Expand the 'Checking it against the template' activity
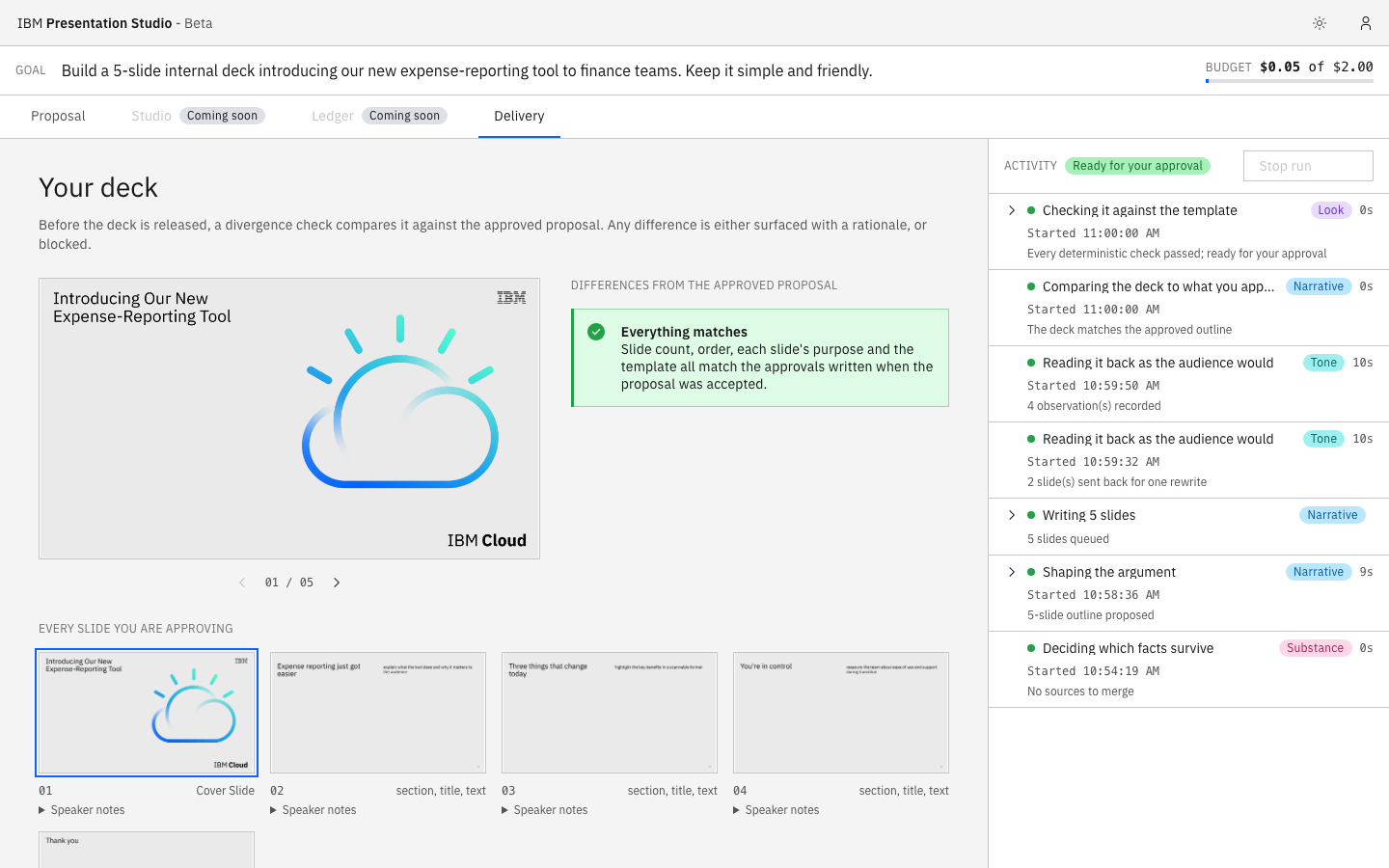1389x868 pixels. tap(1012, 210)
